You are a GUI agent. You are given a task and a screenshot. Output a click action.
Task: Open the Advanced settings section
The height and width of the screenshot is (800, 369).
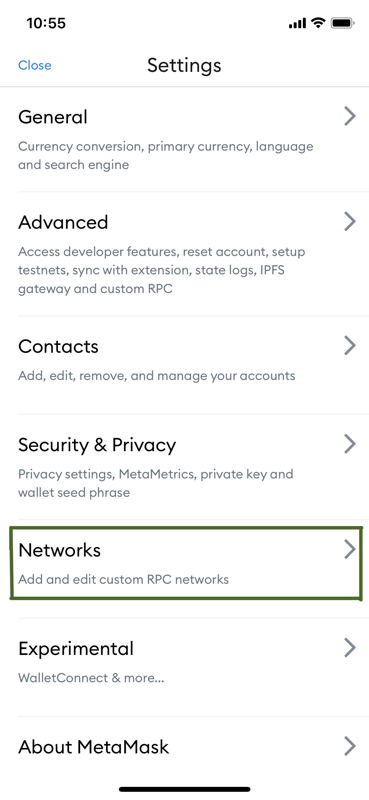click(x=184, y=254)
